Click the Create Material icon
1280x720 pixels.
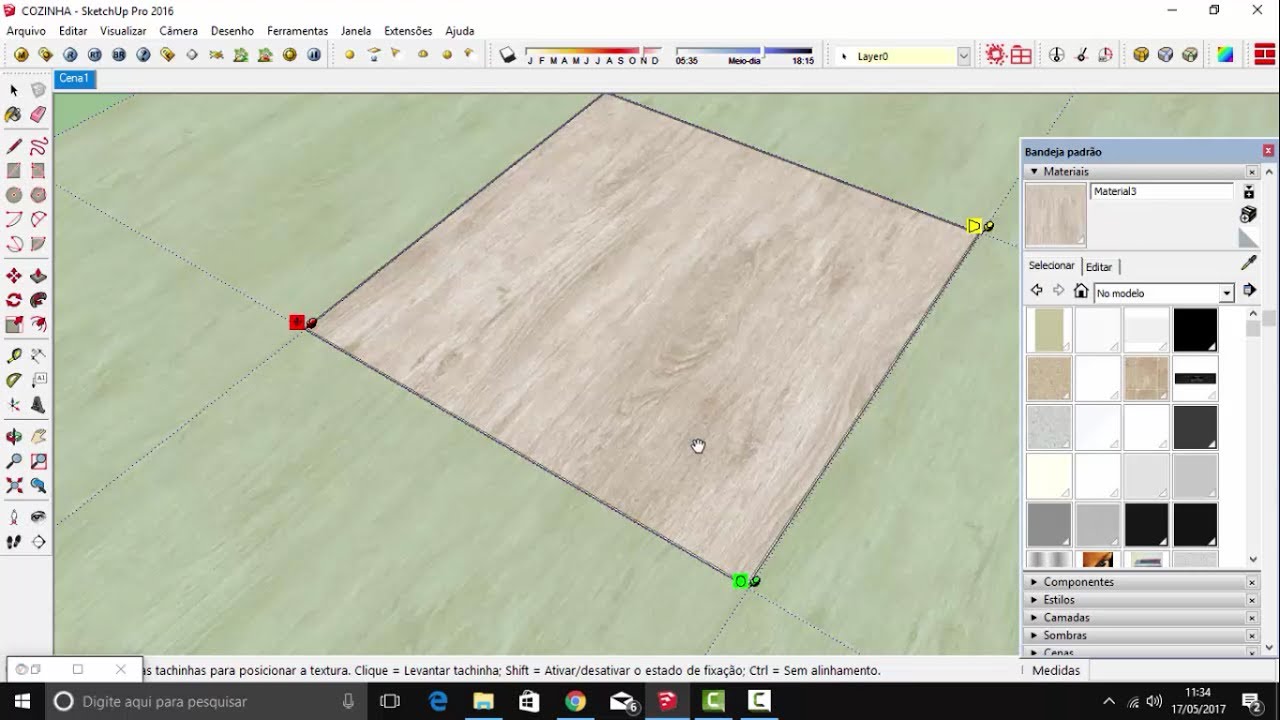pos(1248,214)
